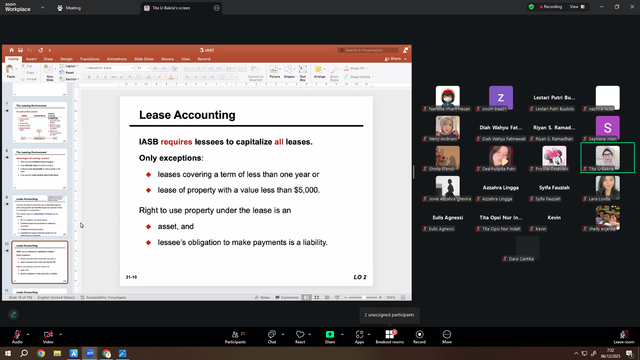The width and height of the screenshot is (640, 360).
Task: Click the PowerPoint home icon in title bar
Action: tap(11, 50)
